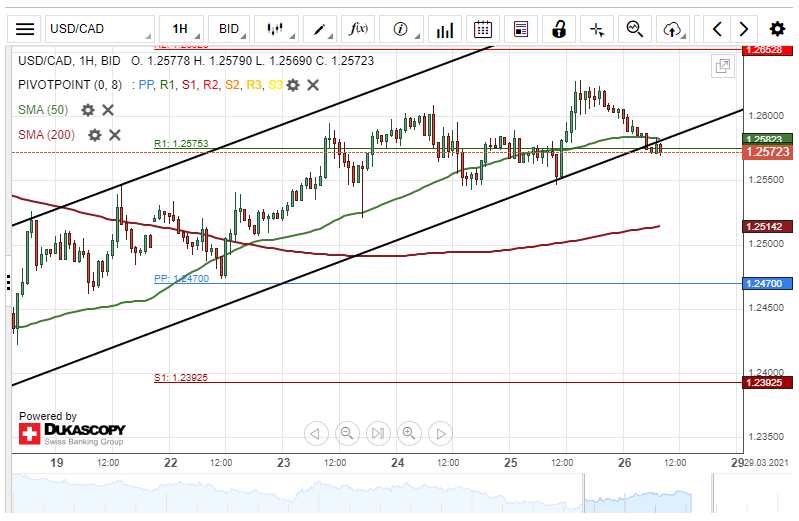Zoom out with bottom minus magnifier
This screenshot has height=521, width=799.
(x=347, y=434)
